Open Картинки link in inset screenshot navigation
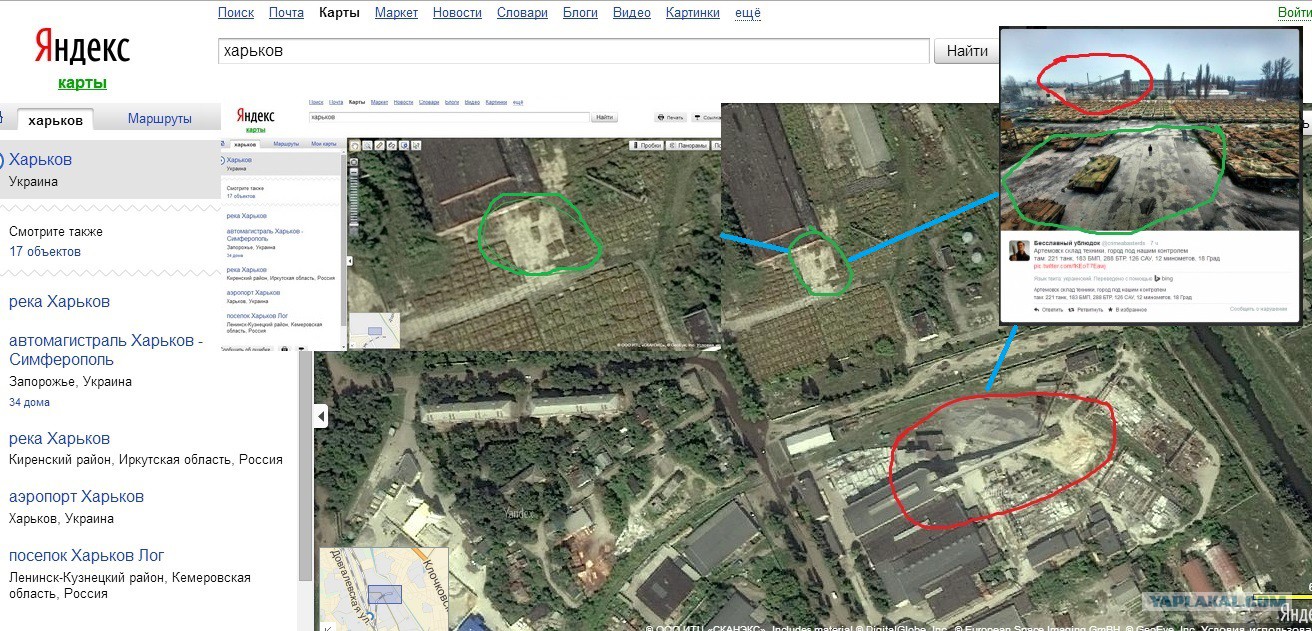 click(496, 102)
